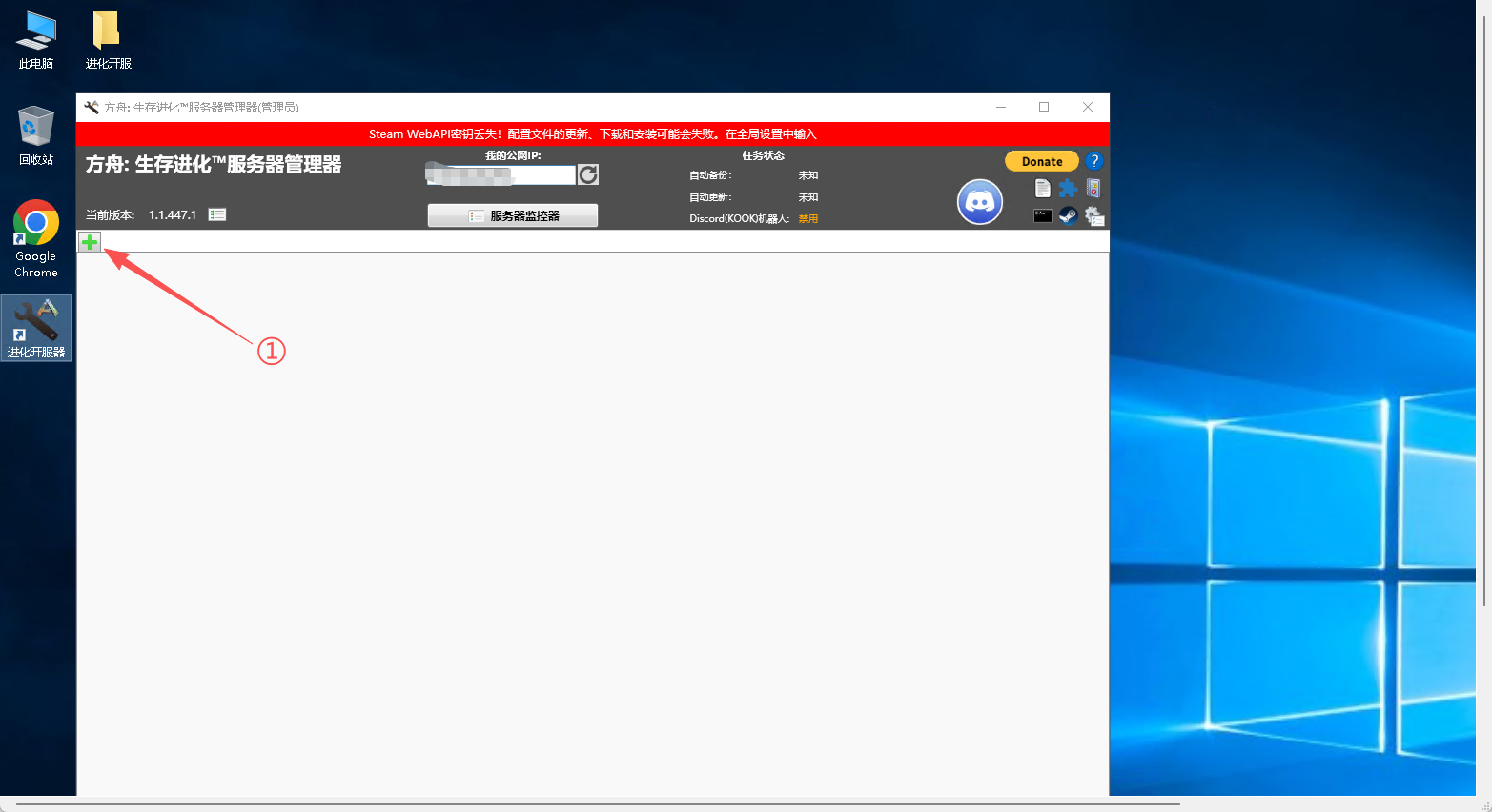
Task: Select the 此电脑 desktop icon
Action: 36,41
